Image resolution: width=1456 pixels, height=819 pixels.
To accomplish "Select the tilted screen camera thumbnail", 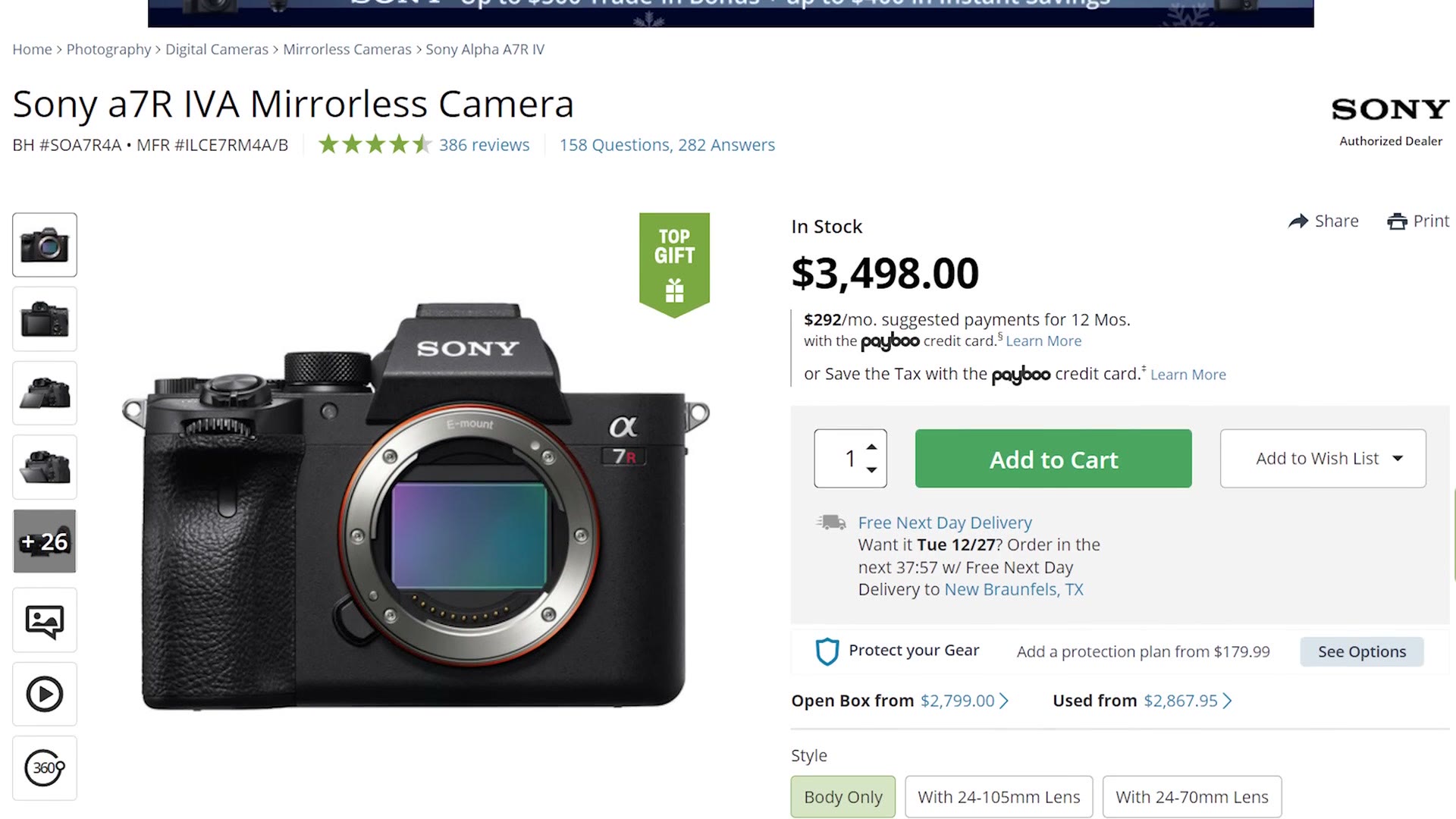I will [x=45, y=393].
